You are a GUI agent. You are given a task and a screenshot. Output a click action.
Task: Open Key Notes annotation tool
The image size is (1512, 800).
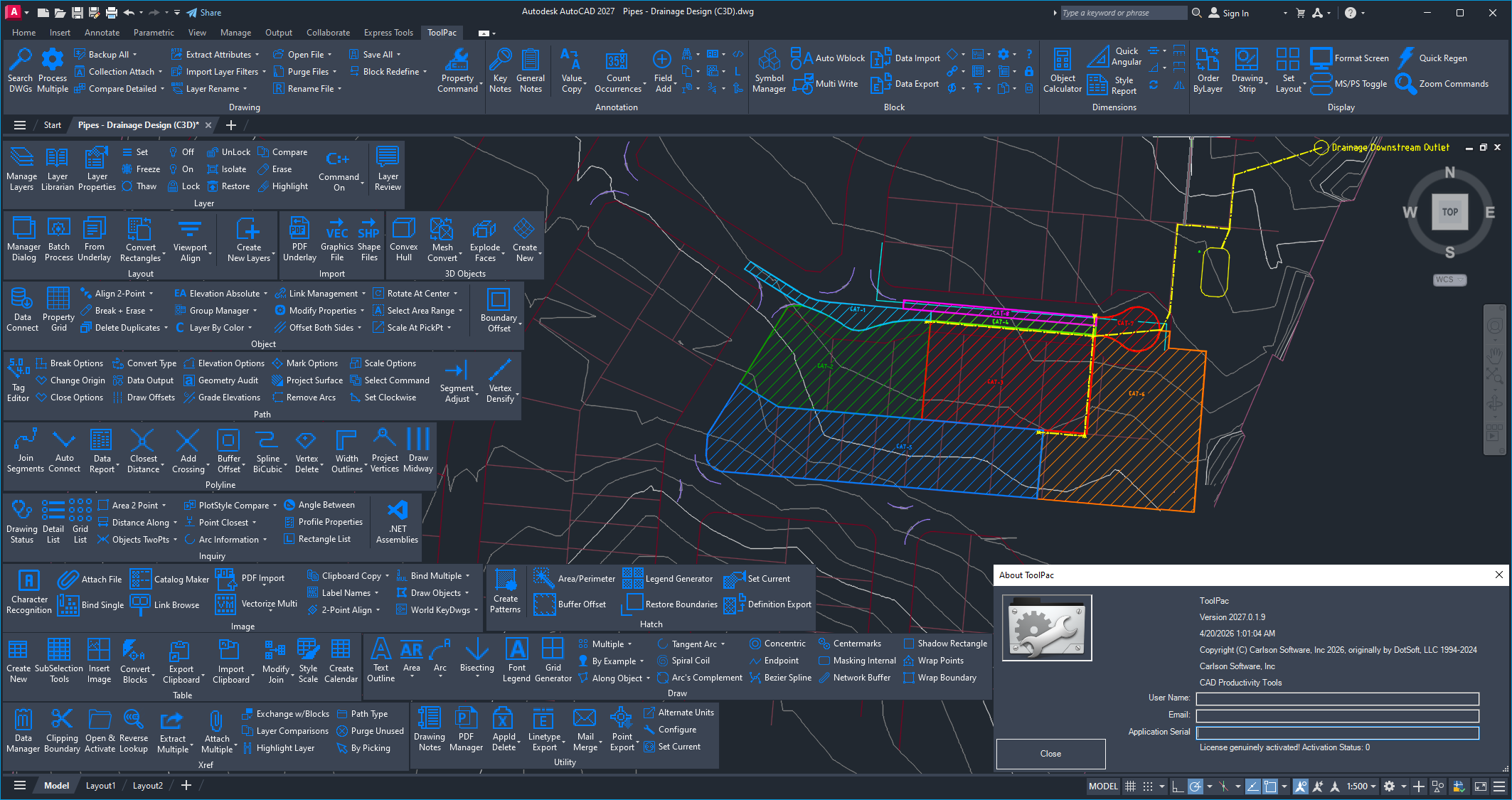(500, 70)
